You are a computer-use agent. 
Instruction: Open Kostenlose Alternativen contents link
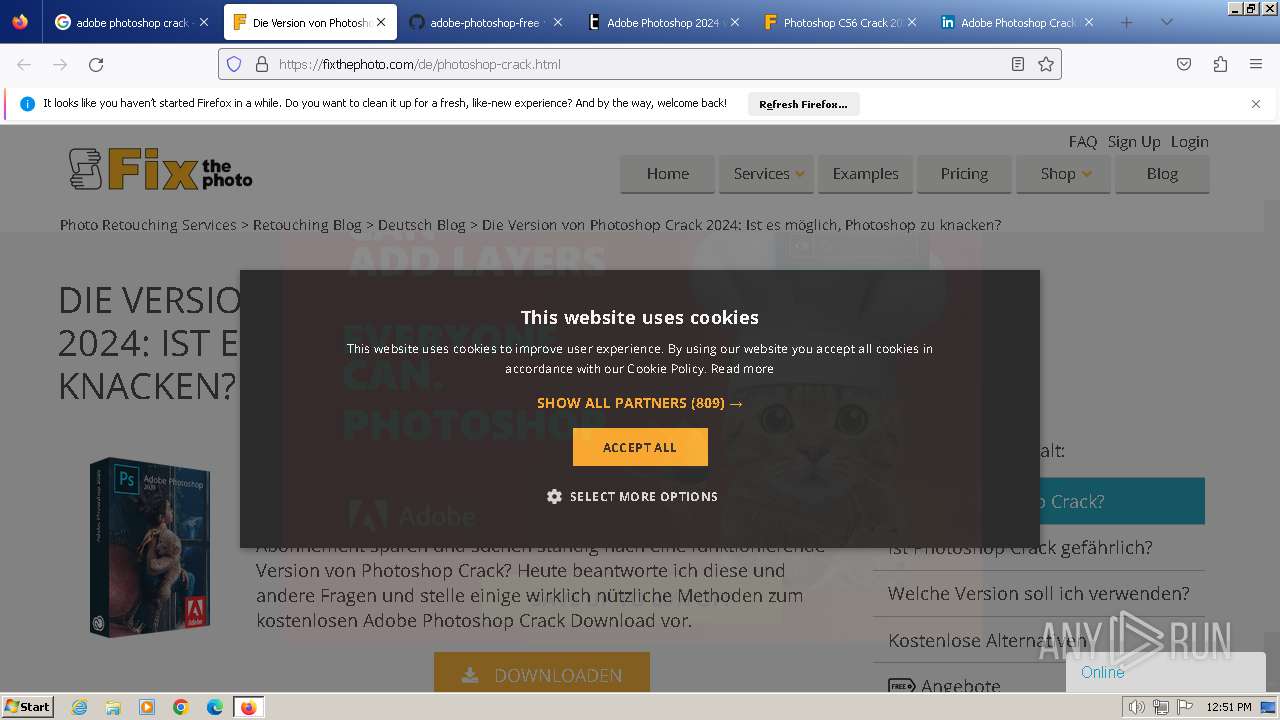coord(986,640)
